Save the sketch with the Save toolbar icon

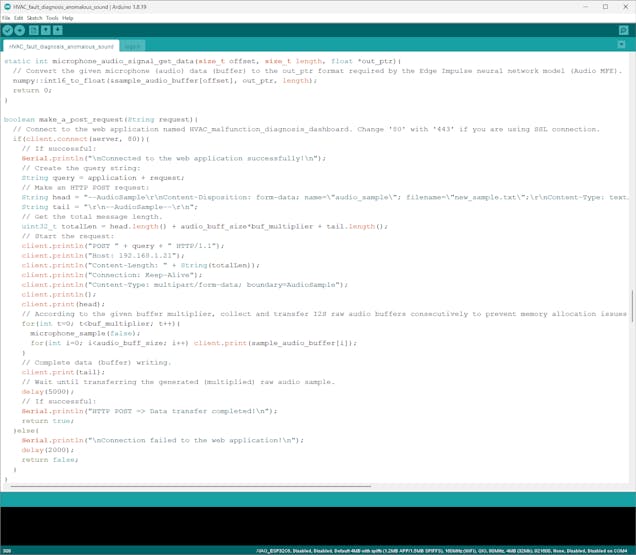pyautogui.click(x=58, y=30)
